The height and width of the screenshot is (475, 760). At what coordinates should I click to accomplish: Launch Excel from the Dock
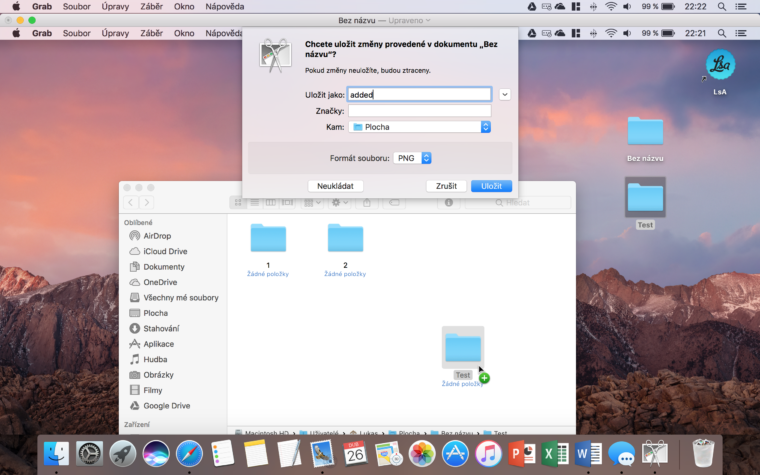point(554,454)
